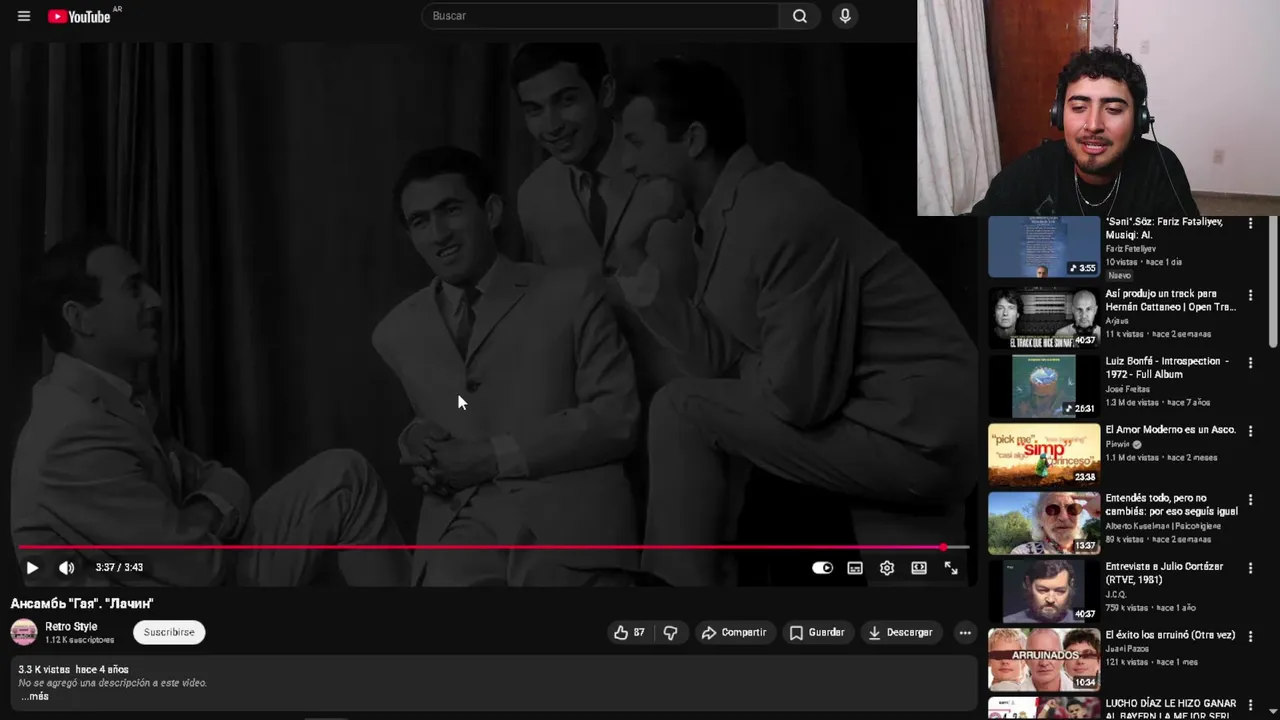Open player settings gear
This screenshot has height=720, width=1280.
coord(887,568)
